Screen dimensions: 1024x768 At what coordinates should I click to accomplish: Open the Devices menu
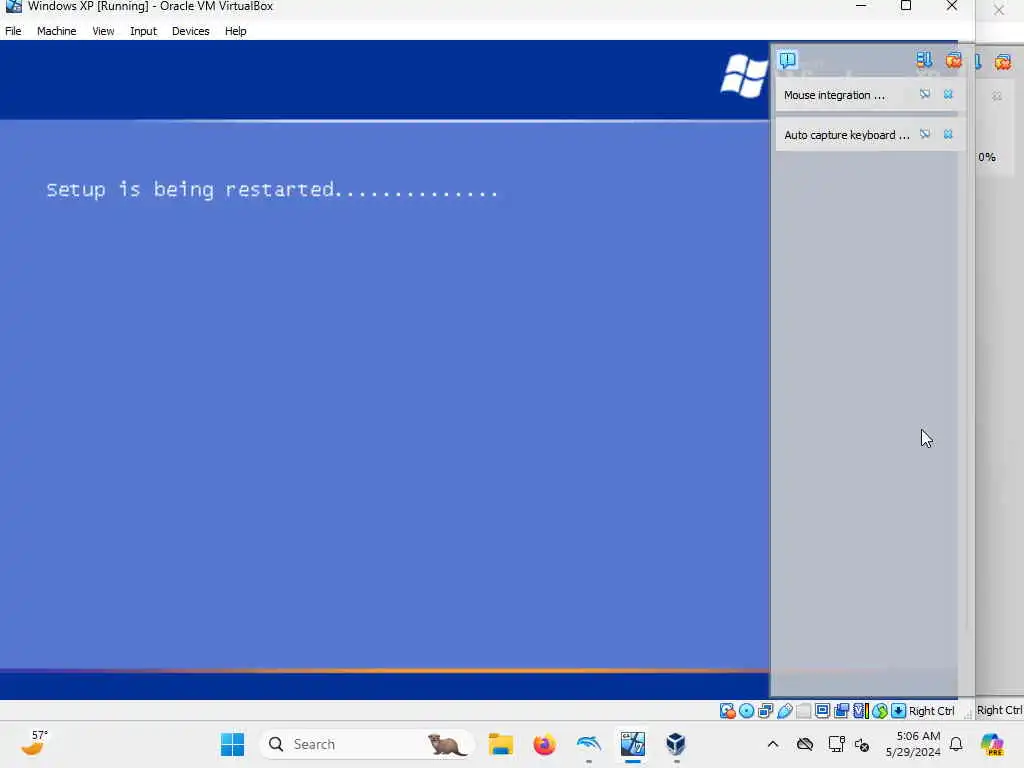191,31
